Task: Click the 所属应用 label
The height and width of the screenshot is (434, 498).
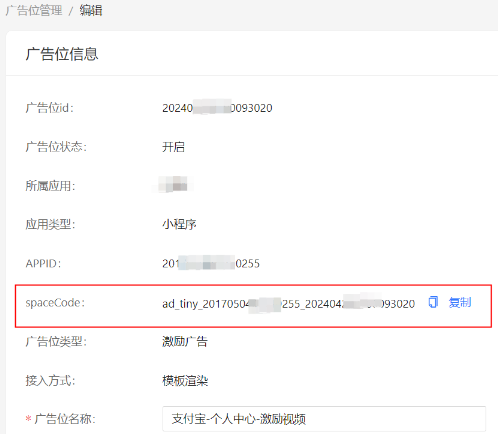Action: coord(50,186)
